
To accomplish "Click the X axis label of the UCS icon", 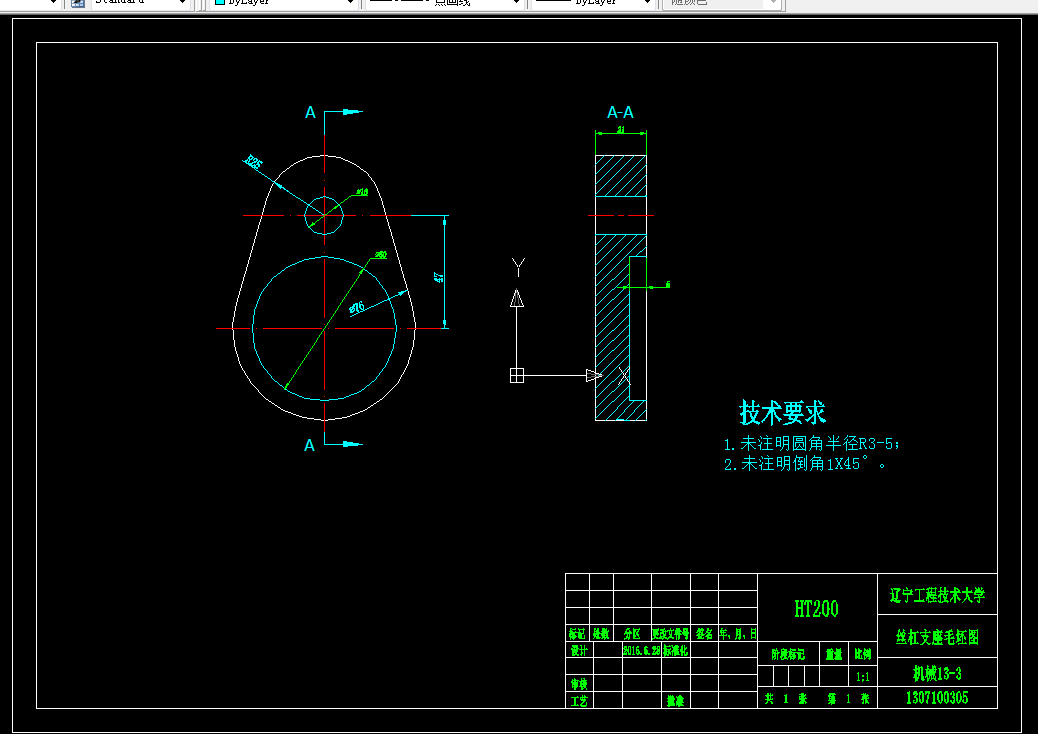I will [x=624, y=376].
